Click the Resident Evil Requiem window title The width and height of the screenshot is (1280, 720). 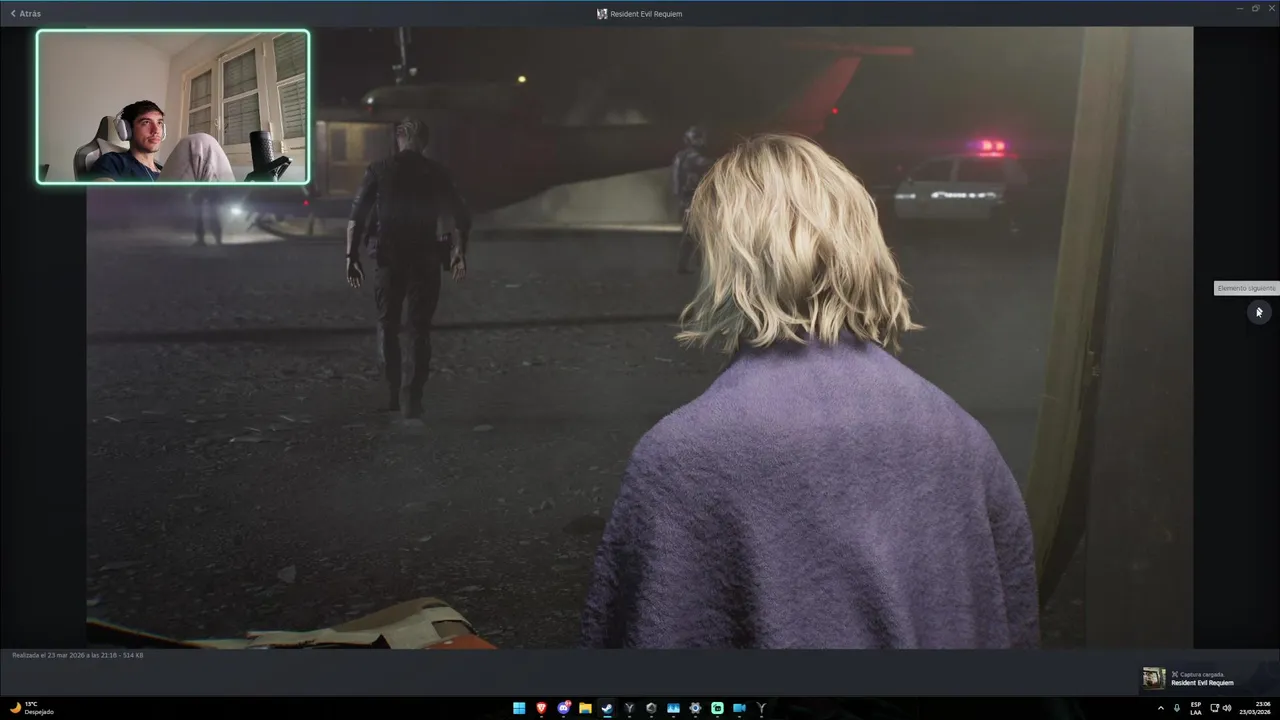646,14
